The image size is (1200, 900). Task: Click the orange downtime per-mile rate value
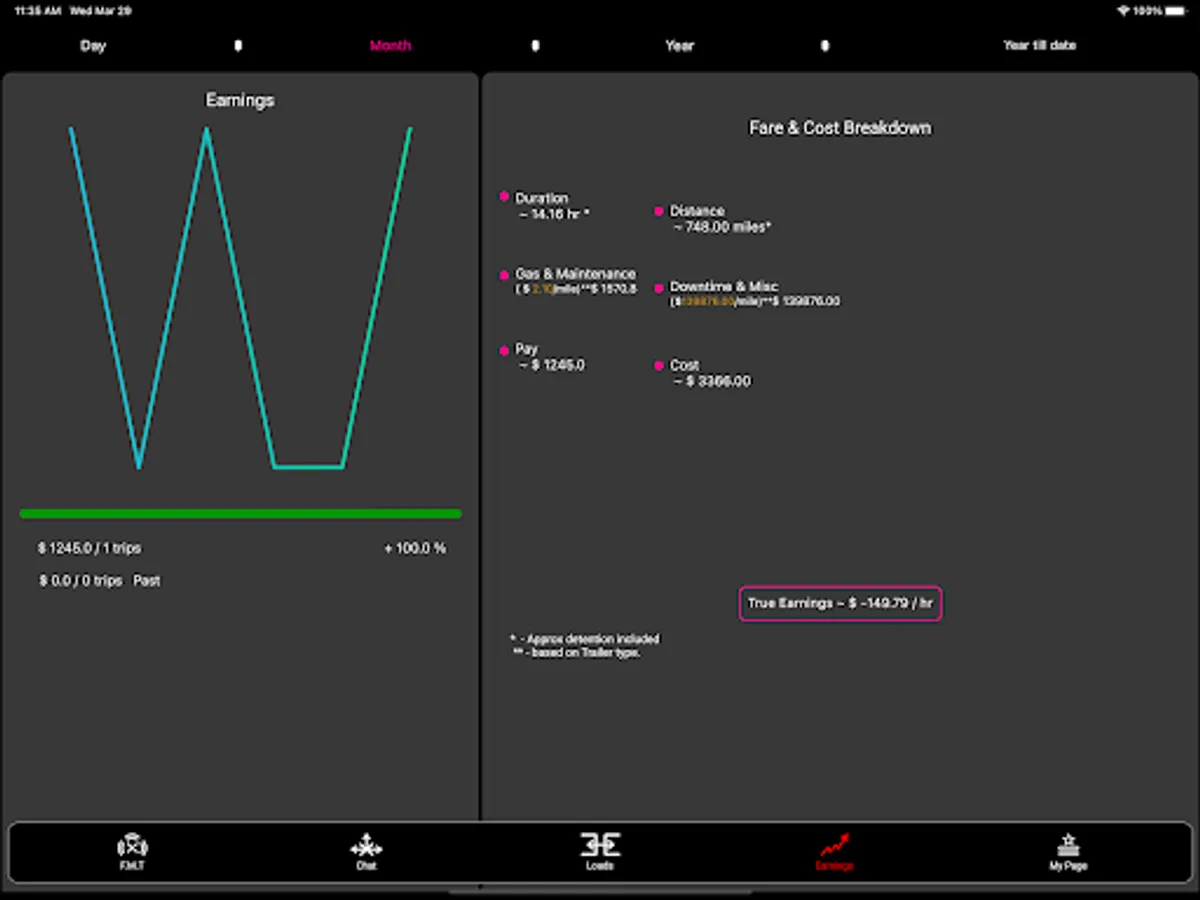707,301
